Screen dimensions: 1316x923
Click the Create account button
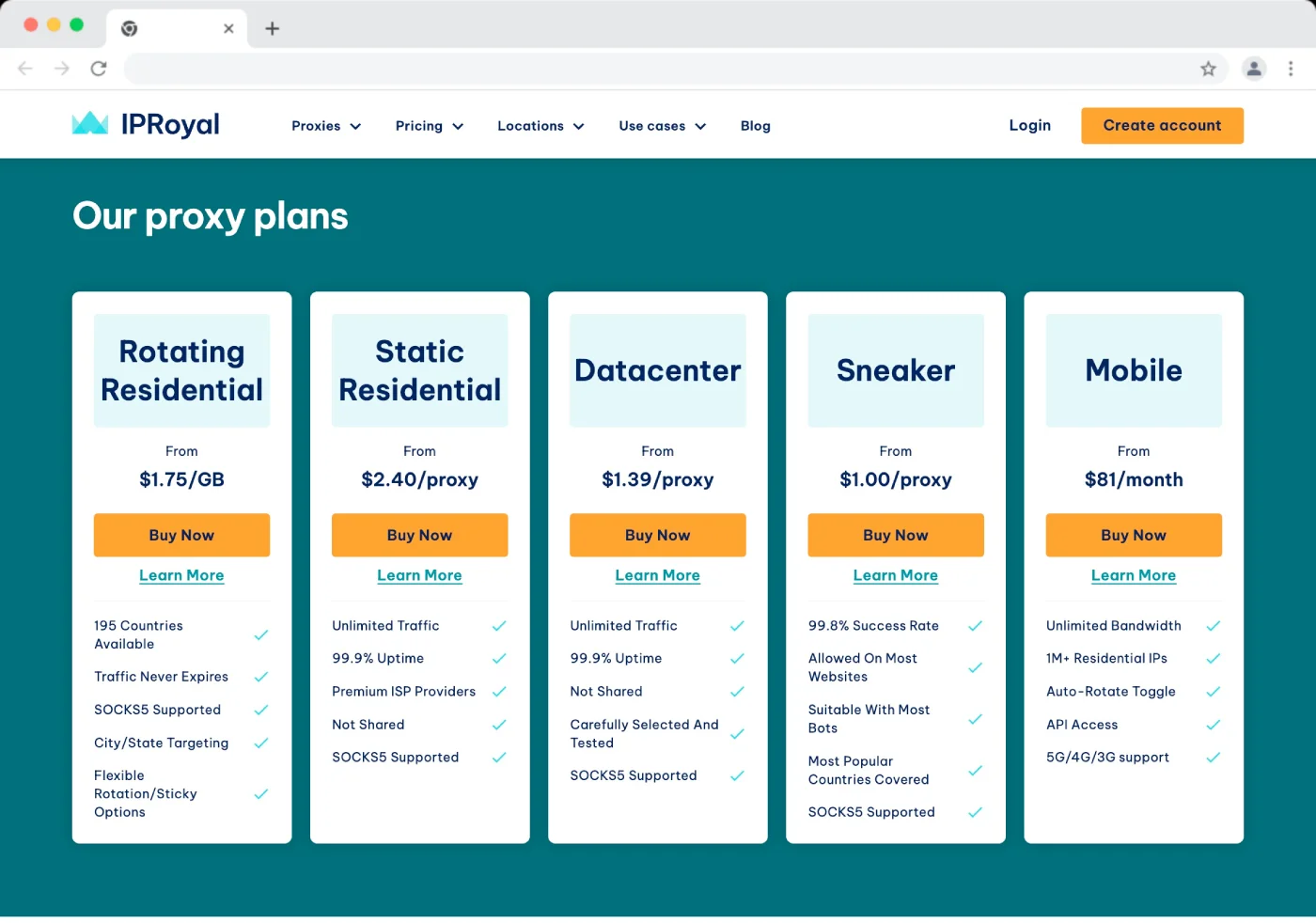1162,125
